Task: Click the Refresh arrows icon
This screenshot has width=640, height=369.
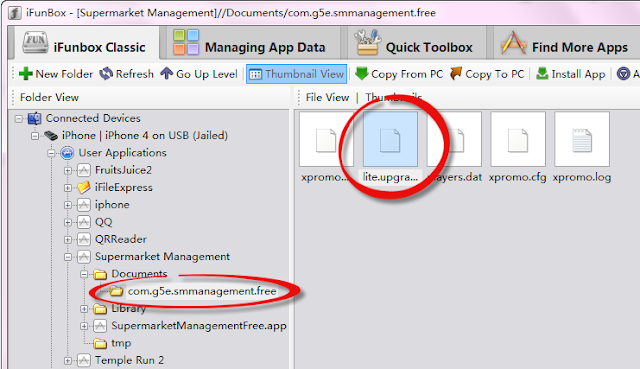Action: tap(106, 74)
